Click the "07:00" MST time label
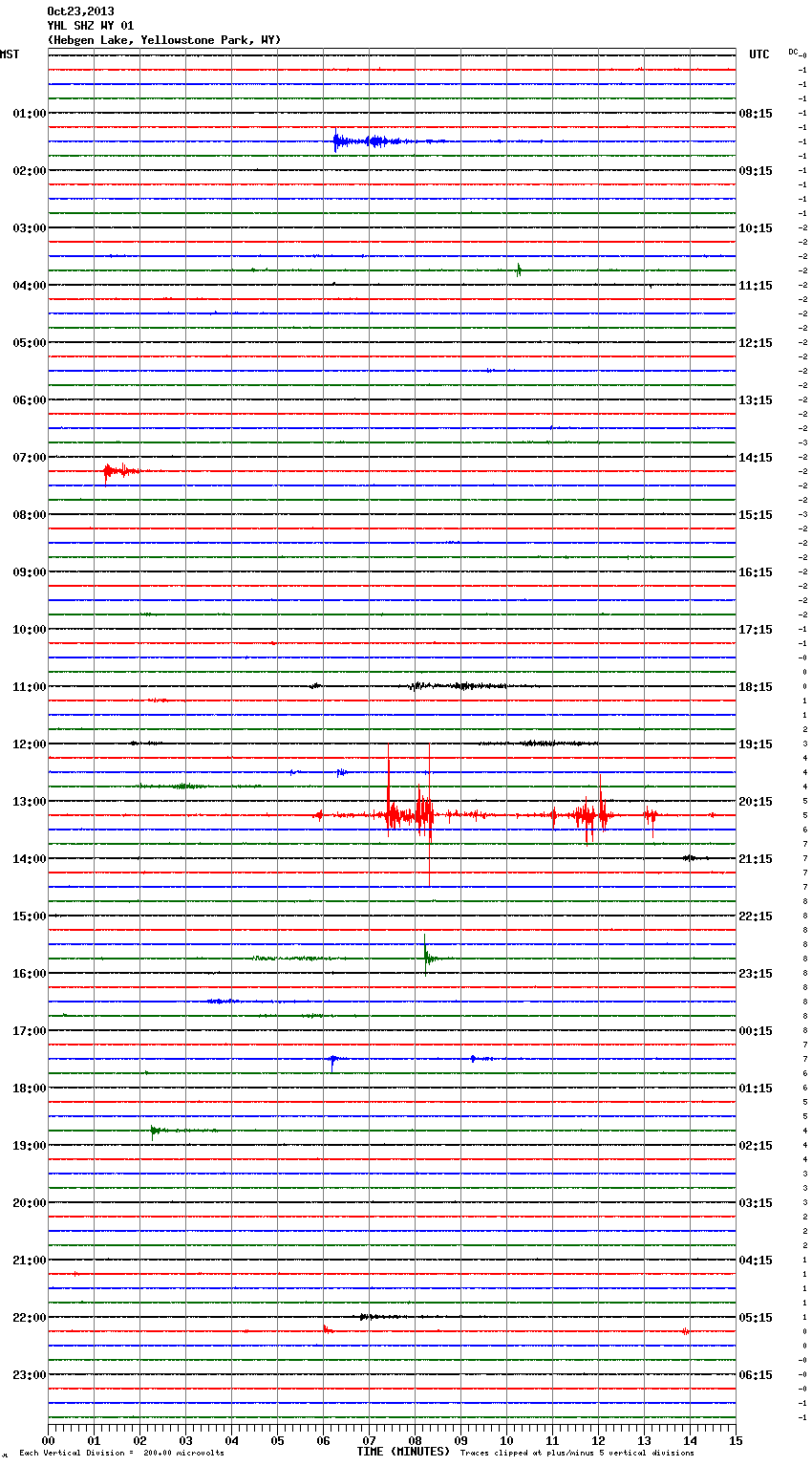The height and width of the screenshot is (1466, 812). click(30, 458)
